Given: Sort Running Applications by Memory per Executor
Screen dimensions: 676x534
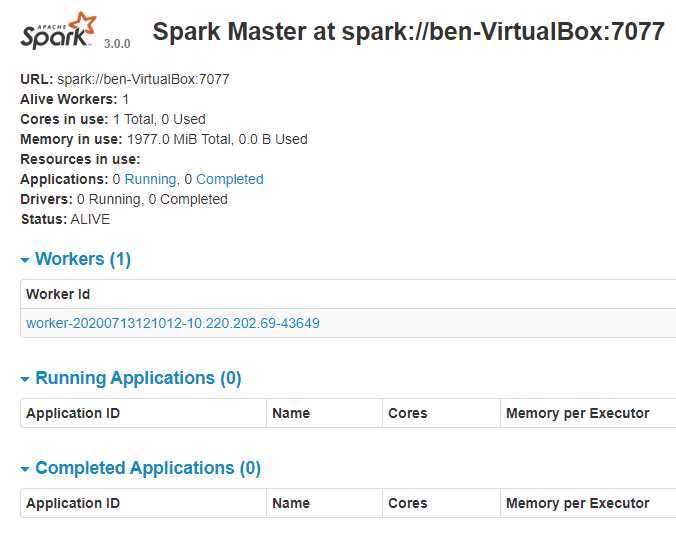Looking at the screenshot, I should (578, 413).
